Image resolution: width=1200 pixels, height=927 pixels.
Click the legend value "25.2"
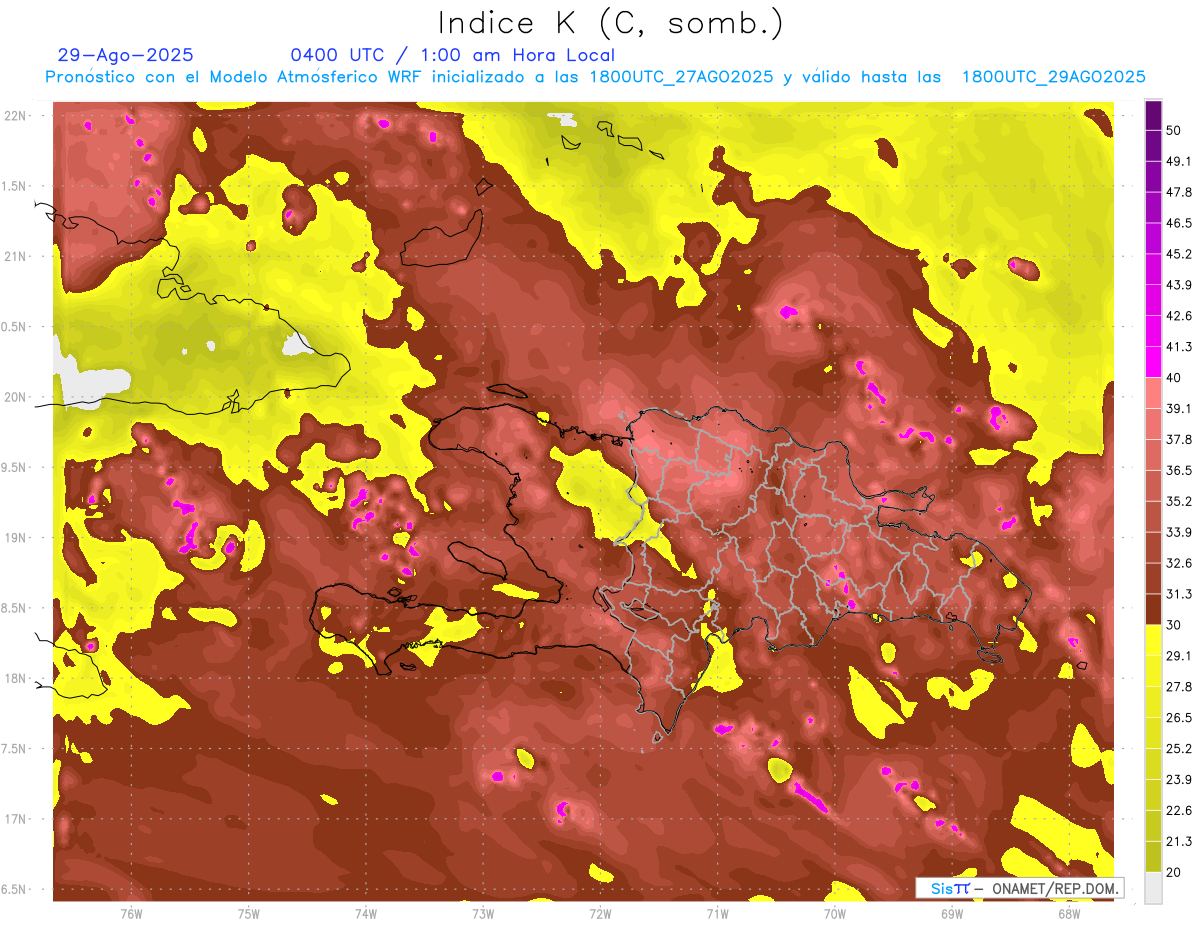pyautogui.click(x=1178, y=749)
